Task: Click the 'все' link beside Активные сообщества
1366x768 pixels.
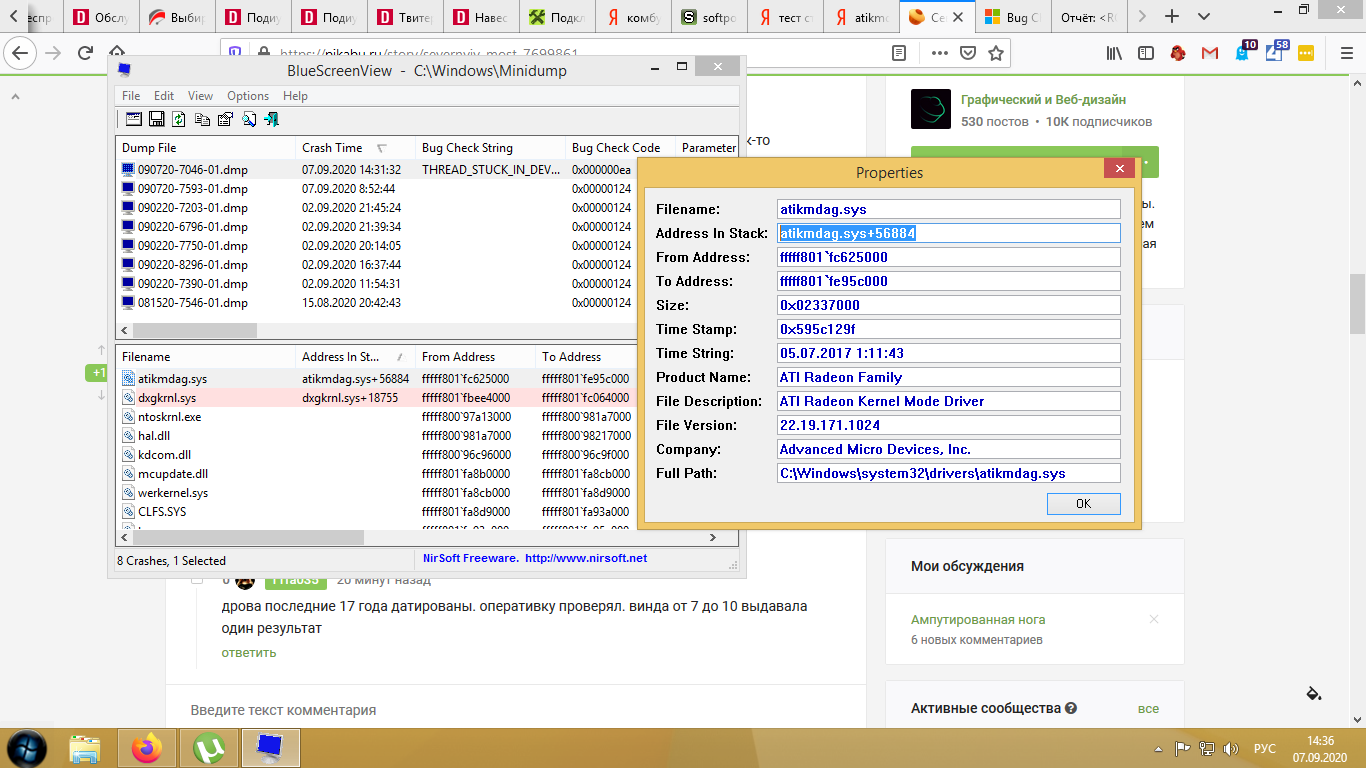Action: (1148, 708)
